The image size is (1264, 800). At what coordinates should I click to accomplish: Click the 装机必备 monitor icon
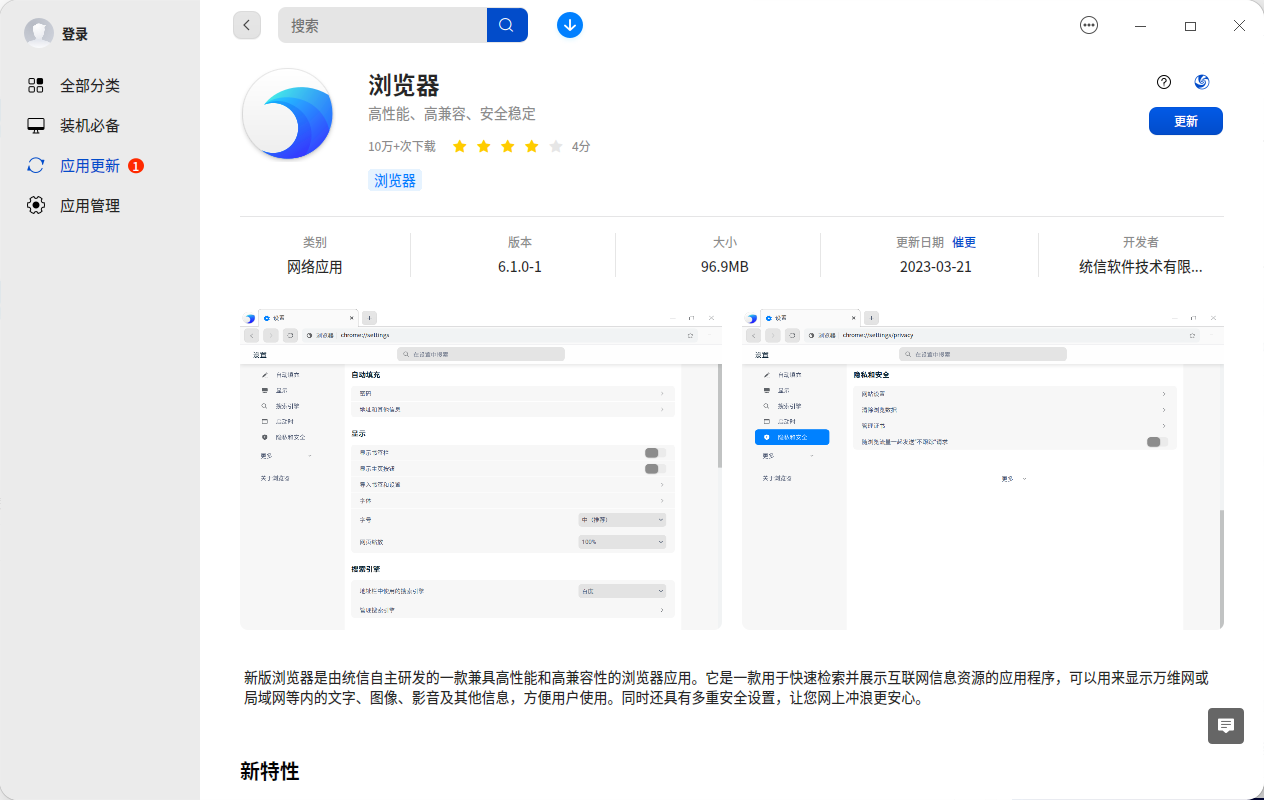(x=35, y=125)
